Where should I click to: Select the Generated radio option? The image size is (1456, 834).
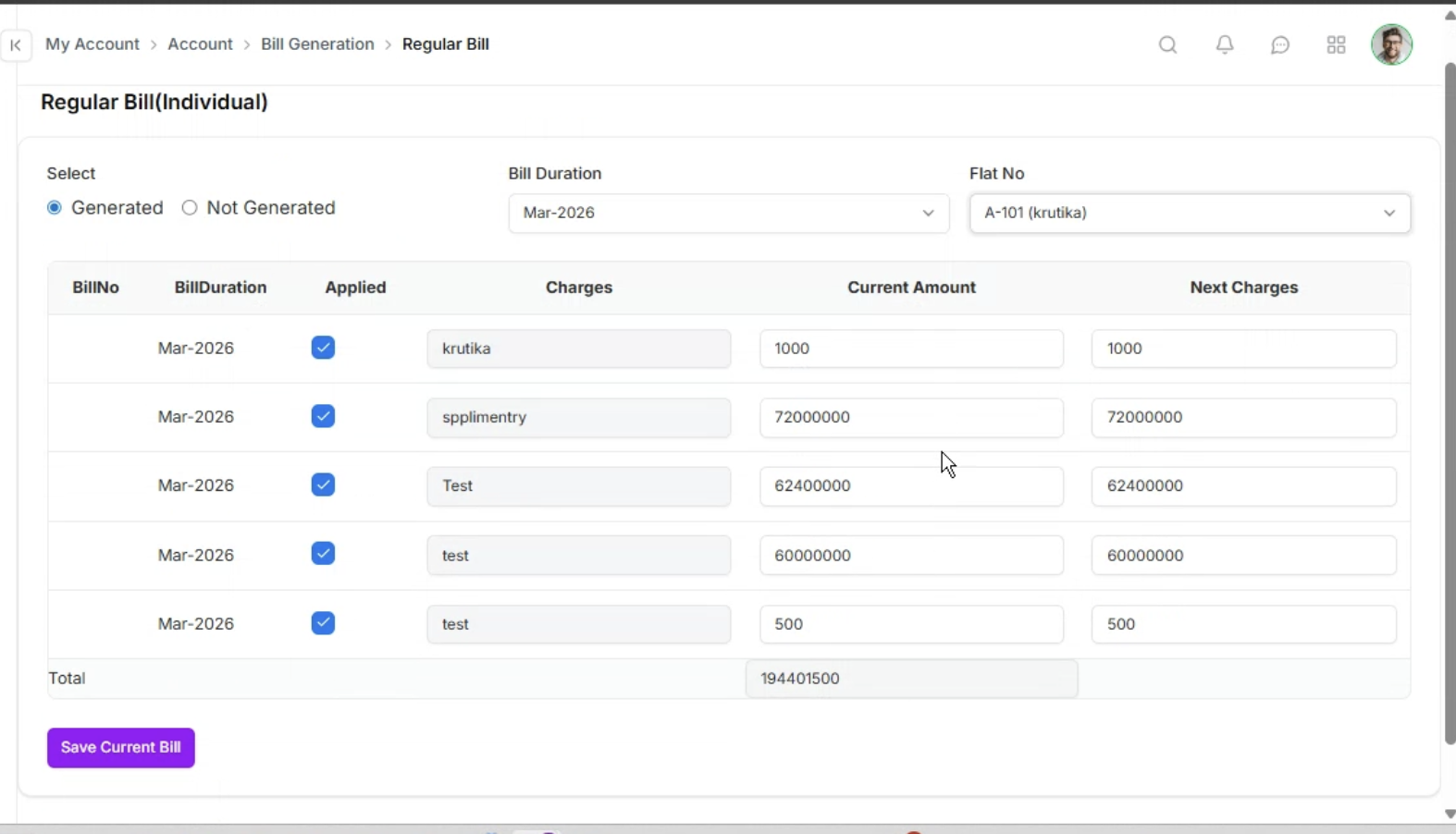tap(55, 208)
